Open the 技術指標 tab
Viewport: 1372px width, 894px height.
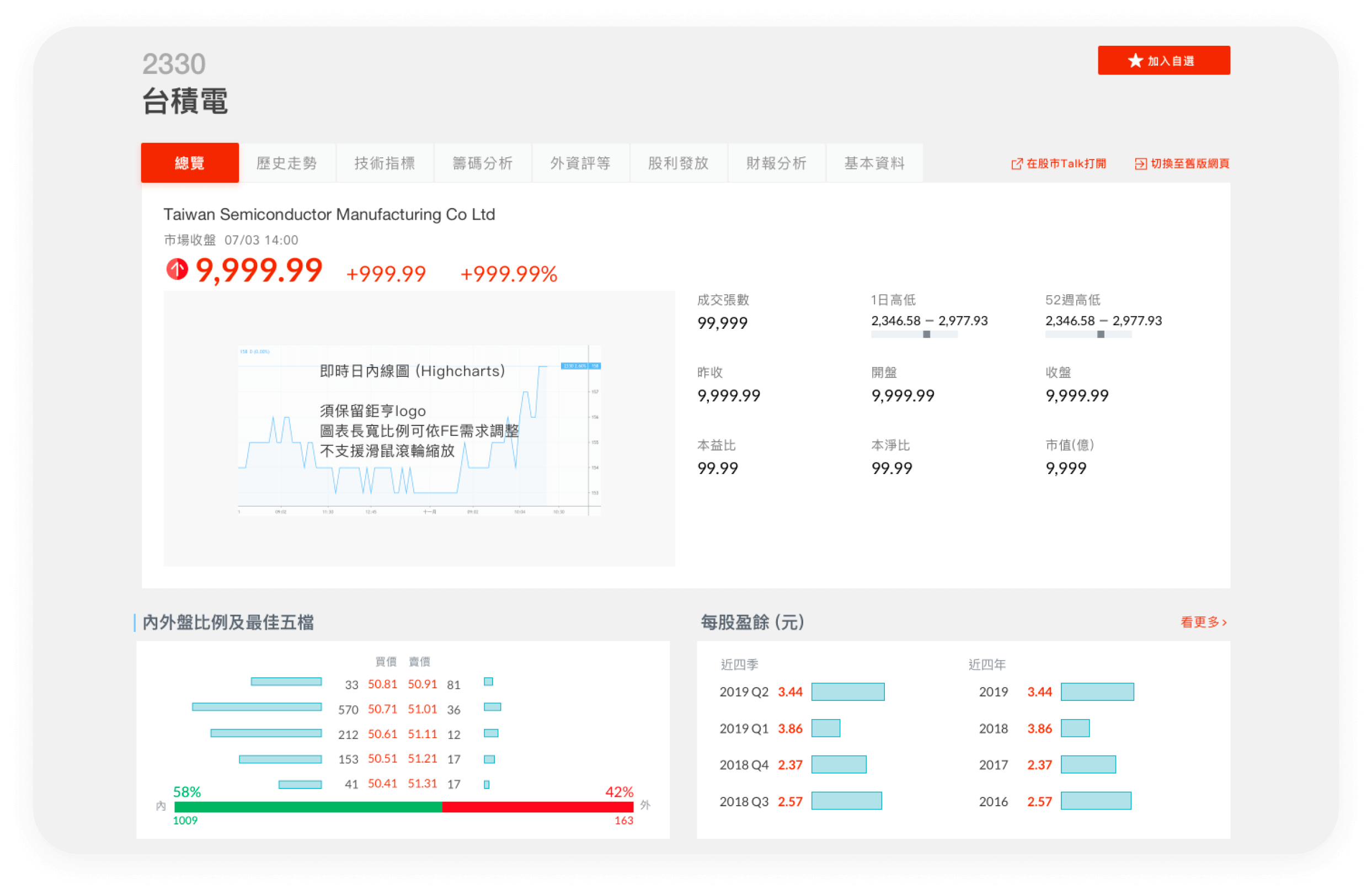[x=385, y=163]
